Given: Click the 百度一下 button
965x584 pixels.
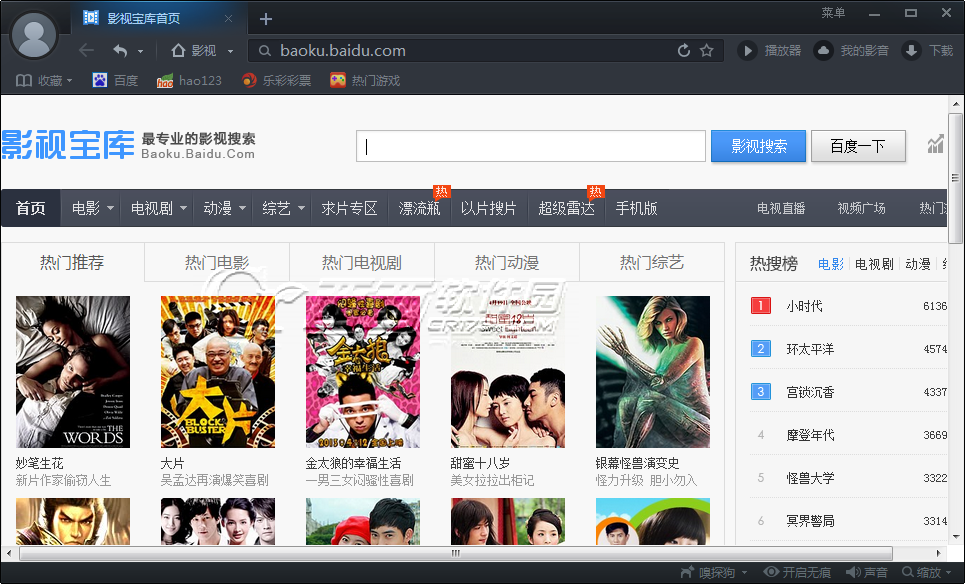Looking at the screenshot, I should click(858, 146).
